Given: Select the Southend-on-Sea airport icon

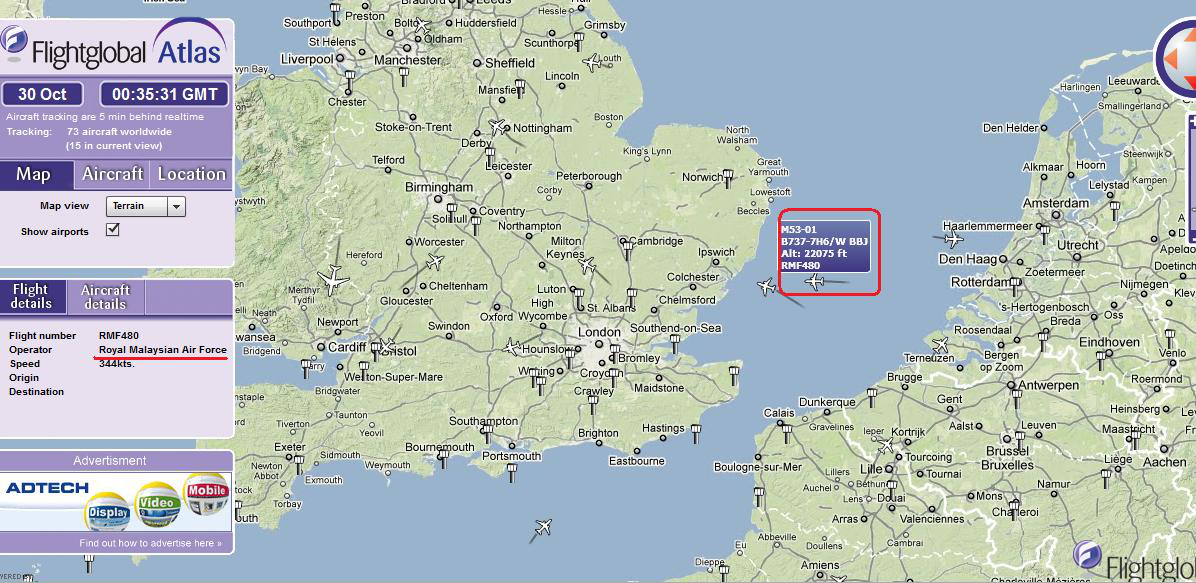Looking at the screenshot, I should pyautogui.click(x=674, y=343).
